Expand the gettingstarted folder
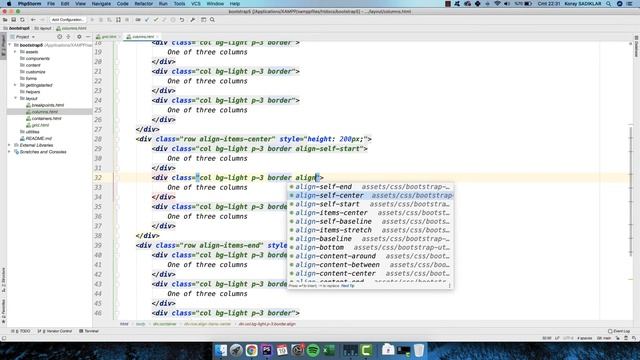The width and height of the screenshot is (640, 360). coord(16,85)
